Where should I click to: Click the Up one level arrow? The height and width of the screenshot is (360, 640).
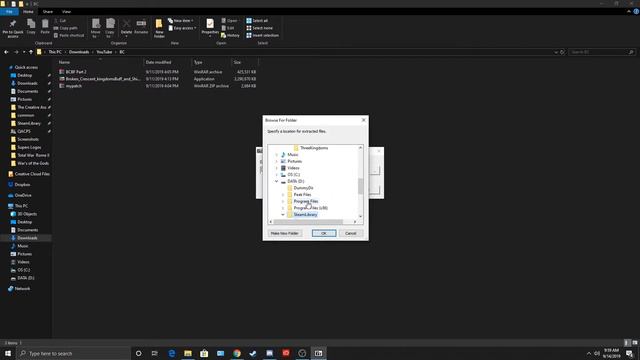(31, 52)
